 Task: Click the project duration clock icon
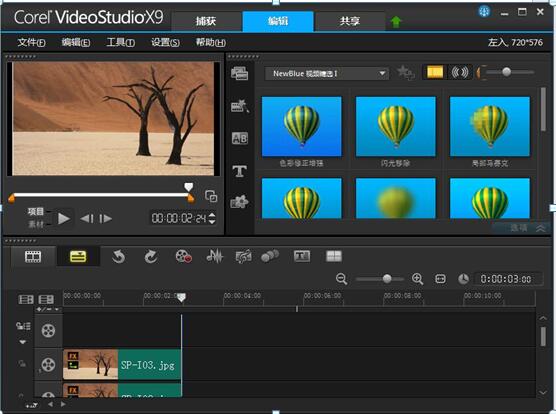pyautogui.click(x=463, y=279)
